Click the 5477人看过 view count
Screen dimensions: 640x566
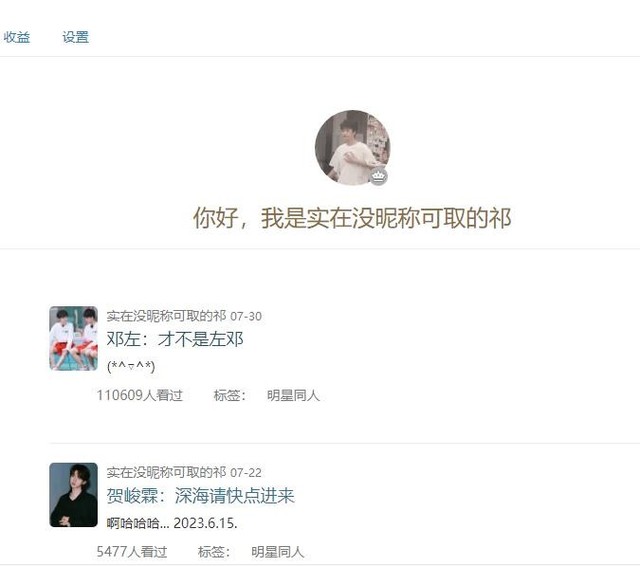pos(132,552)
